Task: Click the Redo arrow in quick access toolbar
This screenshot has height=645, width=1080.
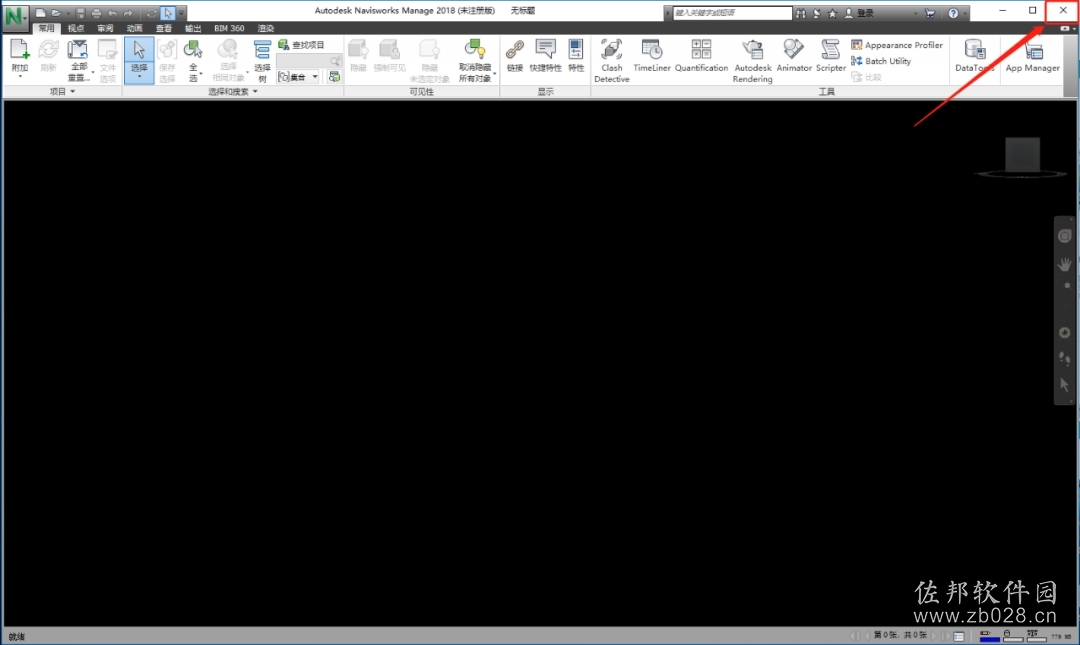Action: [128, 13]
